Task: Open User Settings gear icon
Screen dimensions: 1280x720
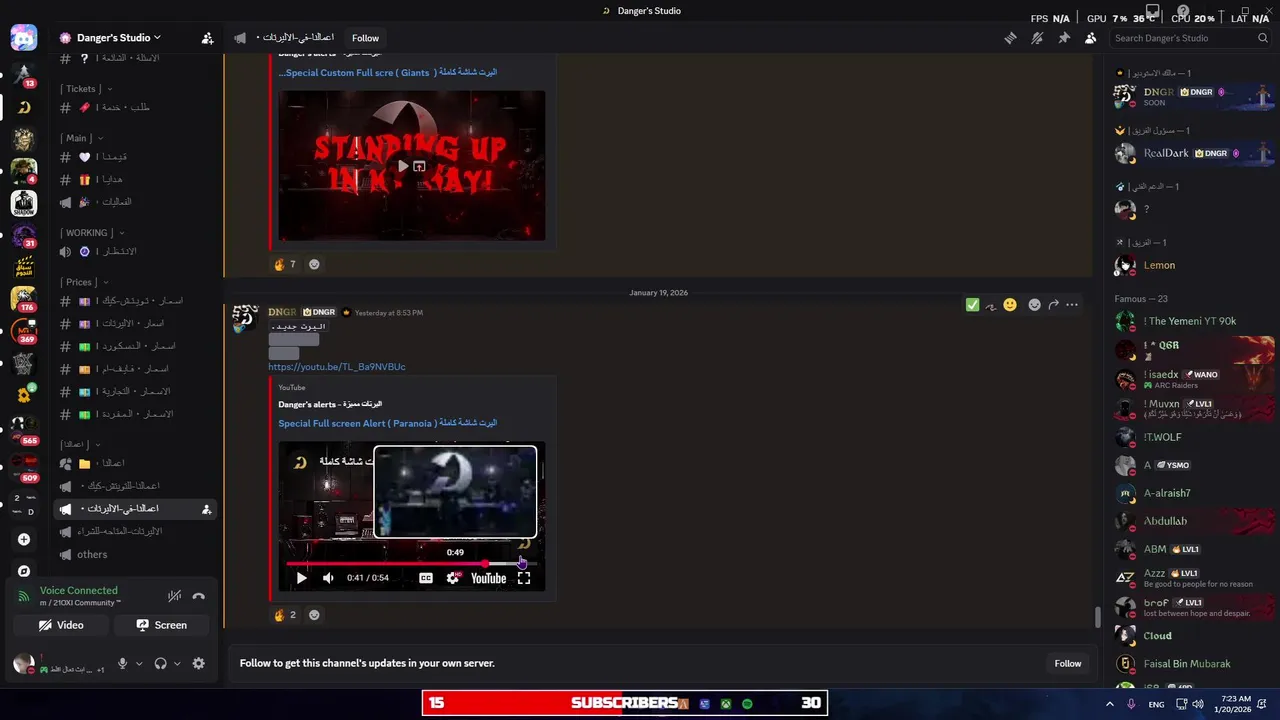Action: (198, 664)
